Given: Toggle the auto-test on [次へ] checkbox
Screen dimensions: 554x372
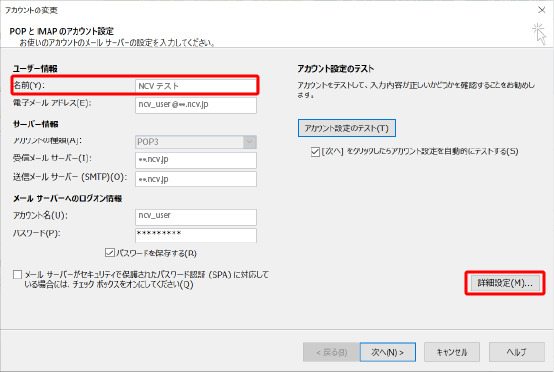Looking at the screenshot, I should [315, 152].
